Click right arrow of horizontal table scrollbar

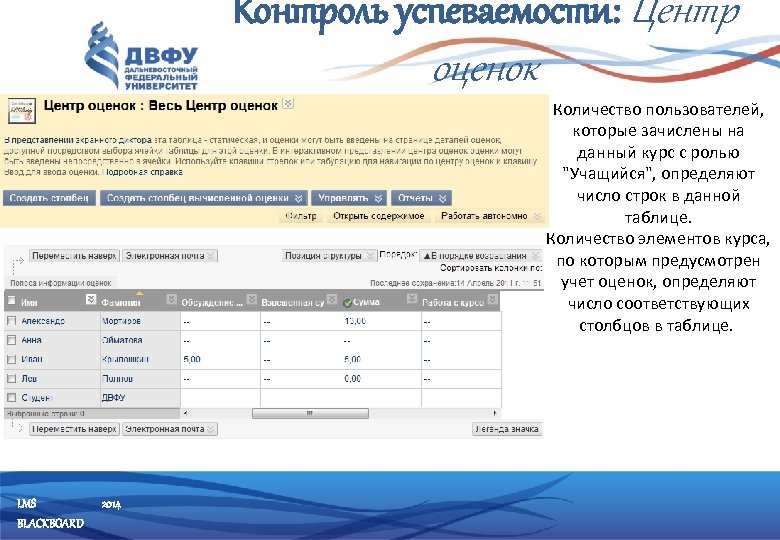[495, 413]
